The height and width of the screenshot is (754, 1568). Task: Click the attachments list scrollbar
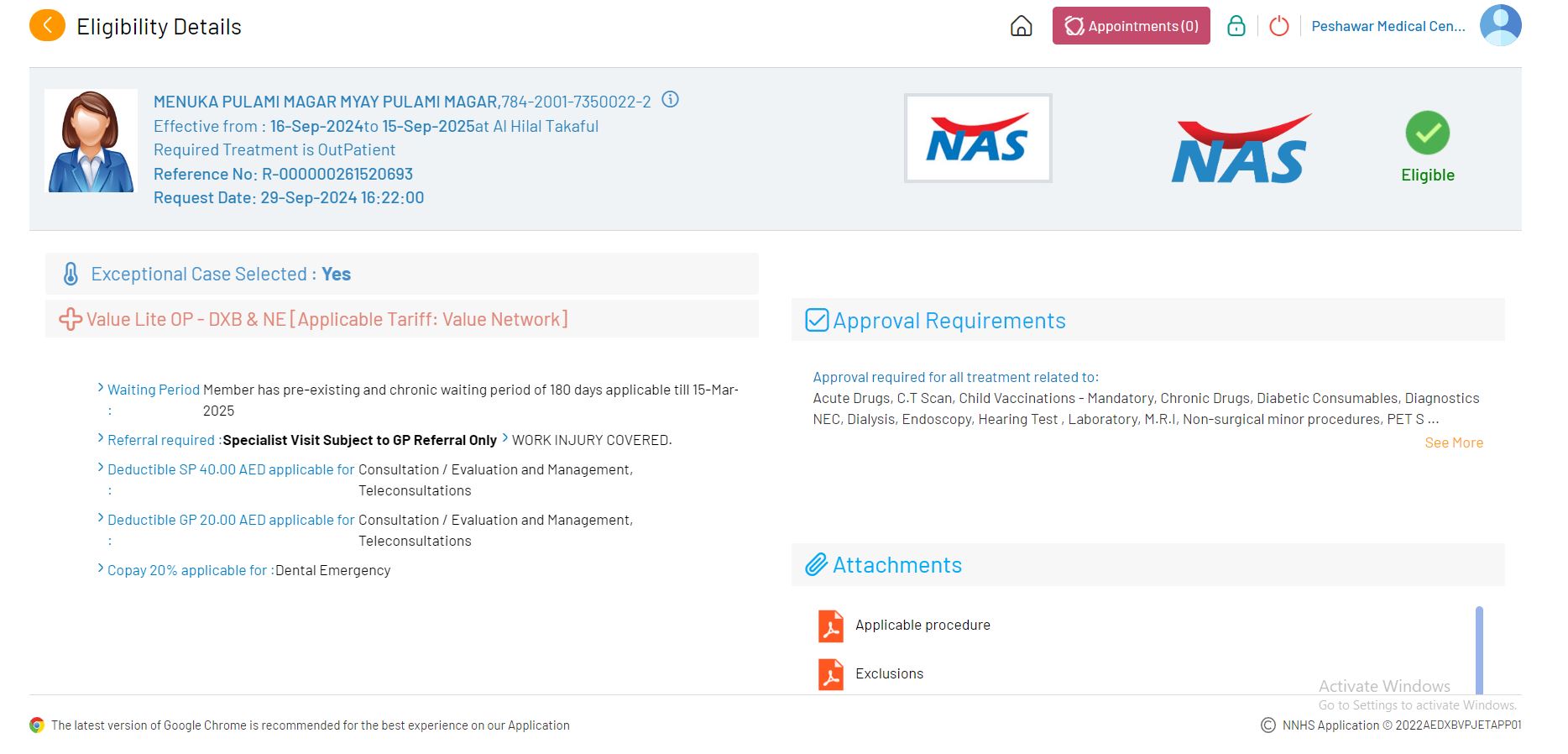[x=1479, y=650]
